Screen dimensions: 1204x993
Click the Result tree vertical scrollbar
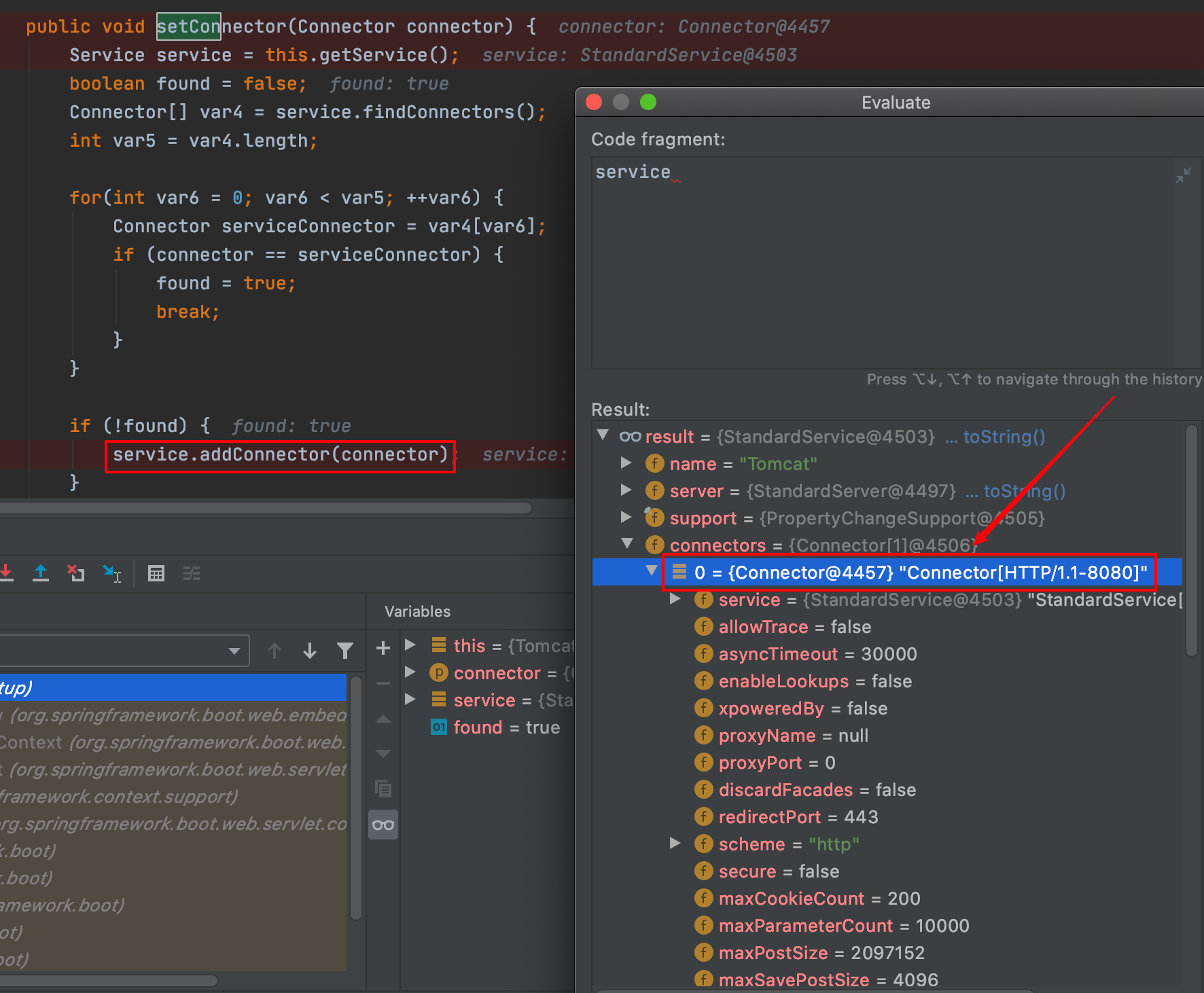1191,541
